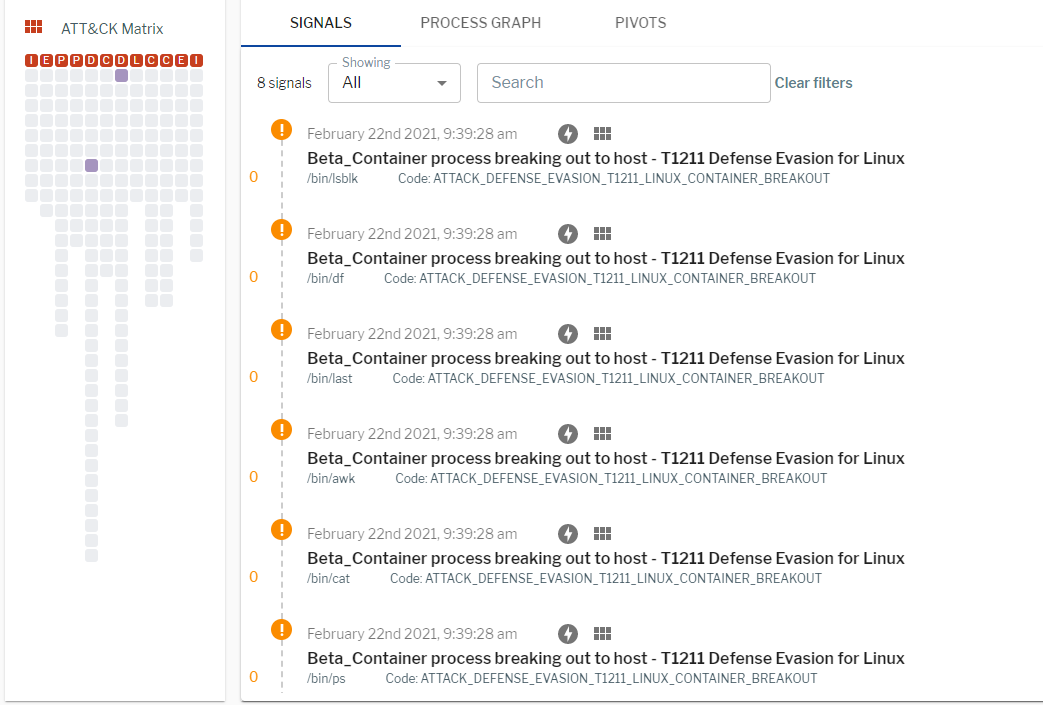Click orange warning icon for /bin/last signal
The height and width of the screenshot is (705, 1043).
[282, 329]
